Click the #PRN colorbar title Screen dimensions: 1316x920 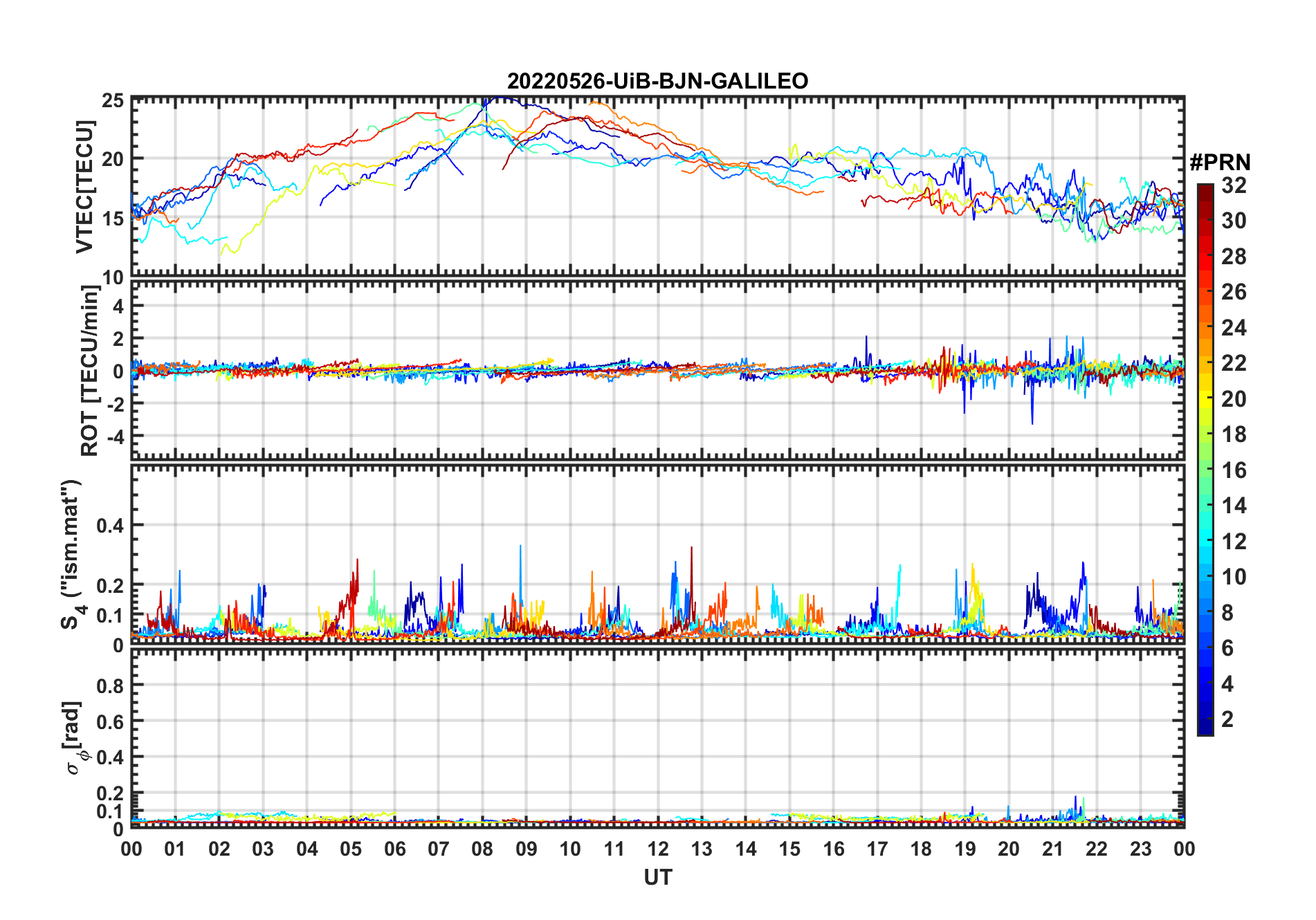(x=1220, y=163)
